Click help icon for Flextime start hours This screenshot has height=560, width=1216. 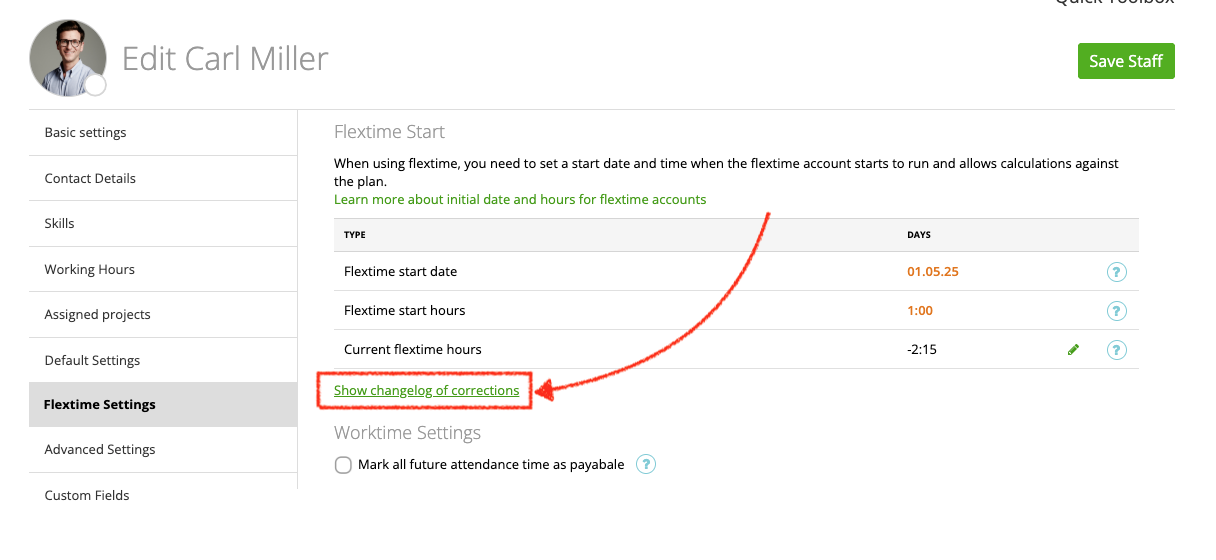(x=1116, y=311)
